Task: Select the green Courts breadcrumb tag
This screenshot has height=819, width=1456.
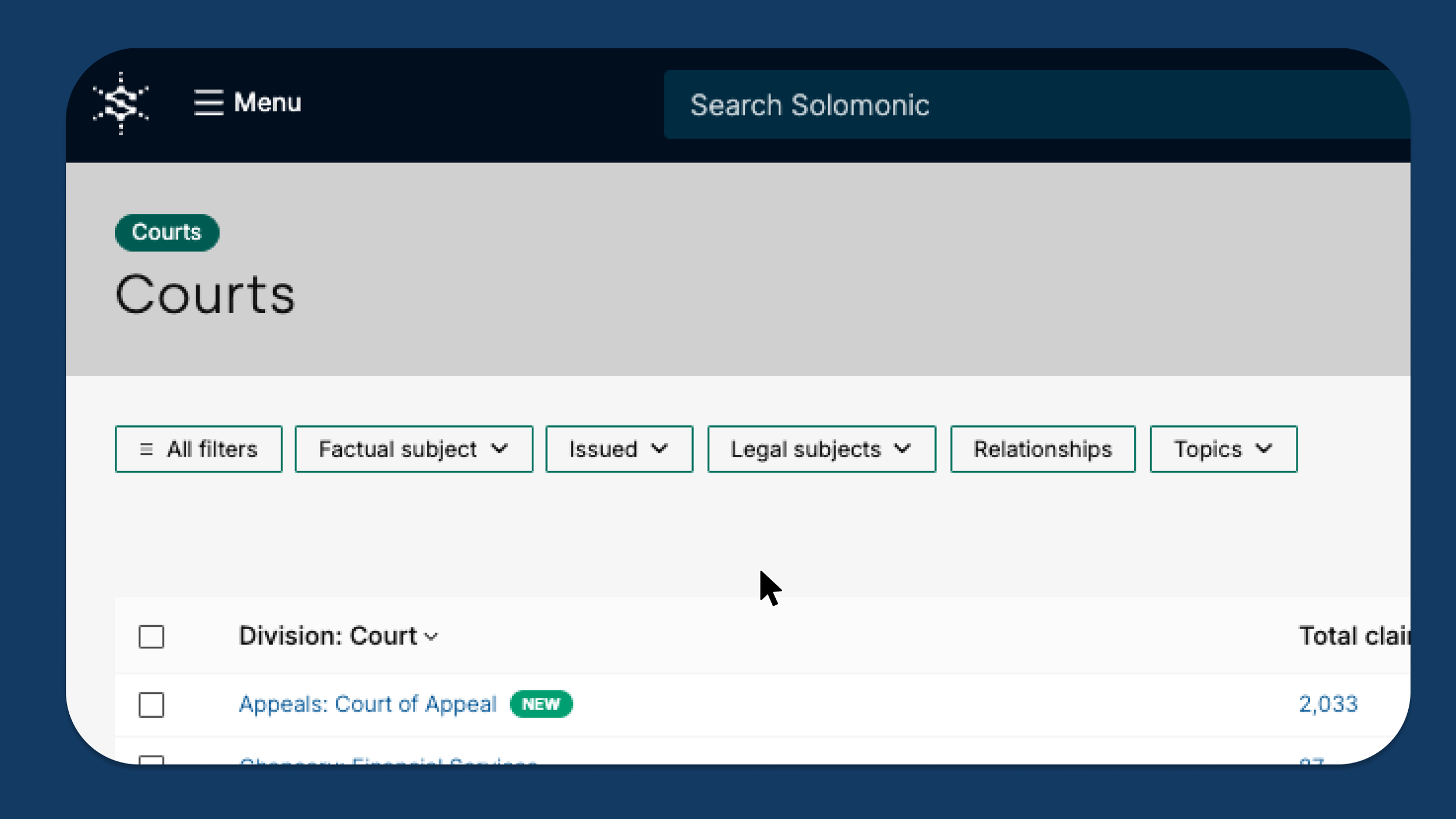Action: pyautogui.click(x=167, y=232)
